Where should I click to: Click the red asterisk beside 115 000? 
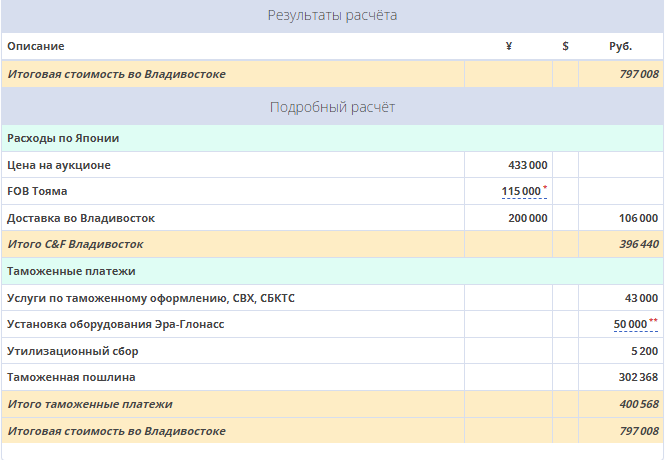[x=545, y=187]
